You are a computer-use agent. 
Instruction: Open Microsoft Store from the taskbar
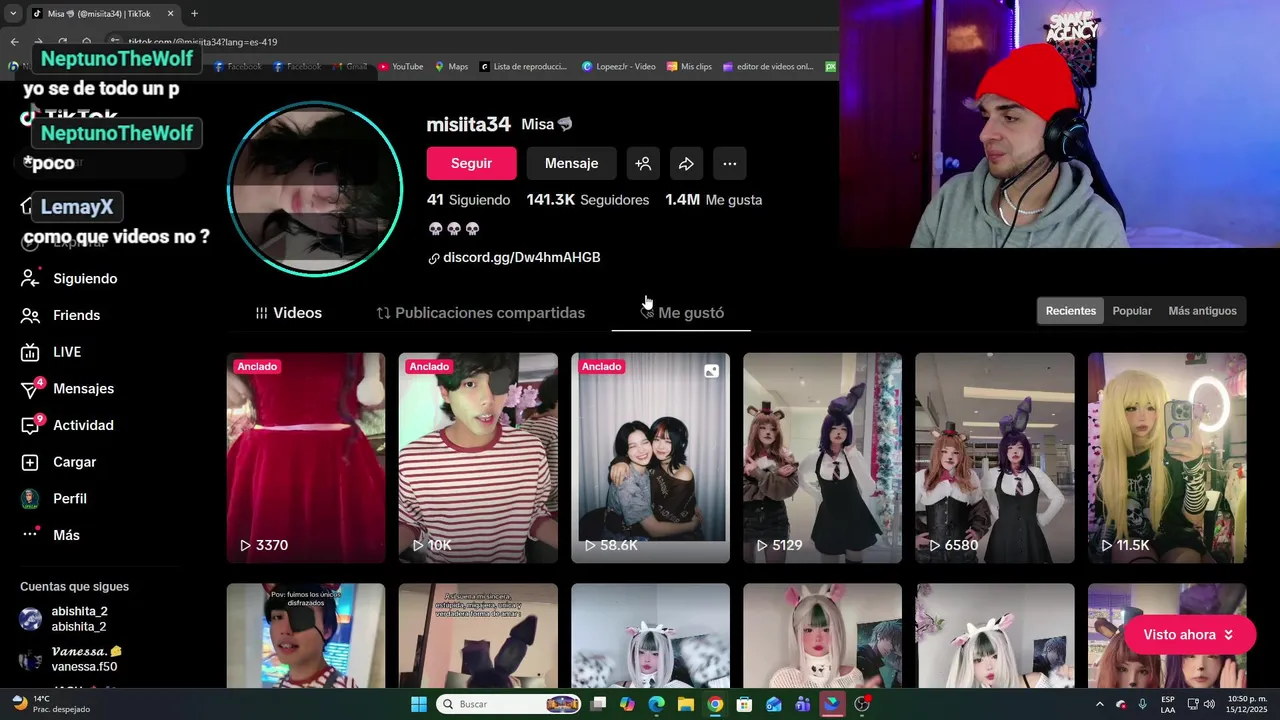tap(744, 704)
